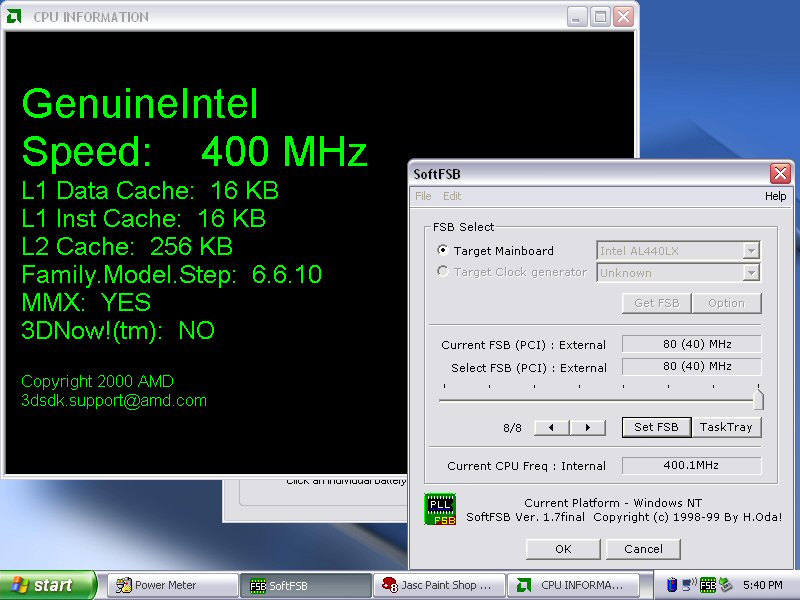
Task: Click the SoftFSB icon in the system tray
Action: coord(708,585)
